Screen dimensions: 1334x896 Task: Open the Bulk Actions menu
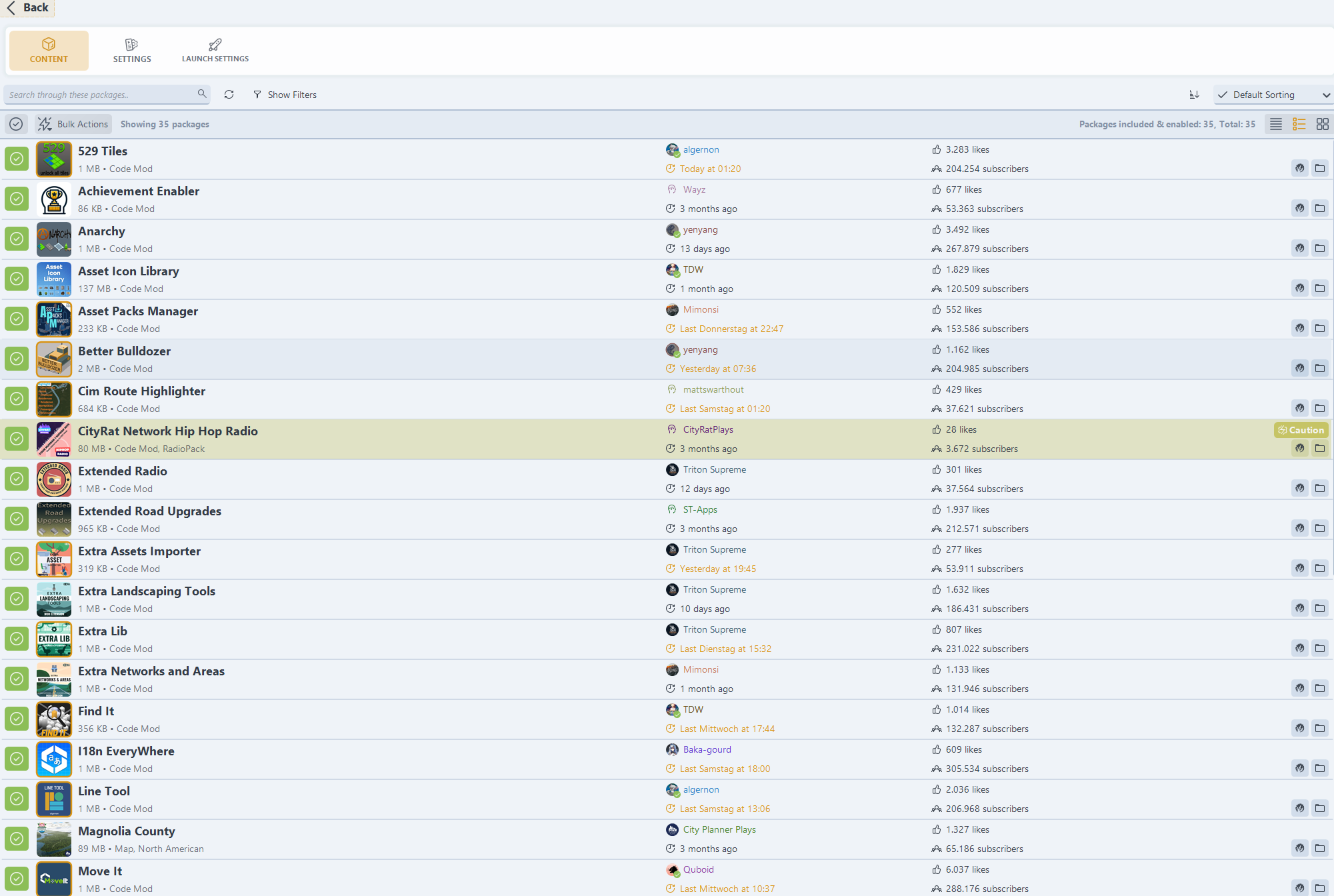[73, 124]
